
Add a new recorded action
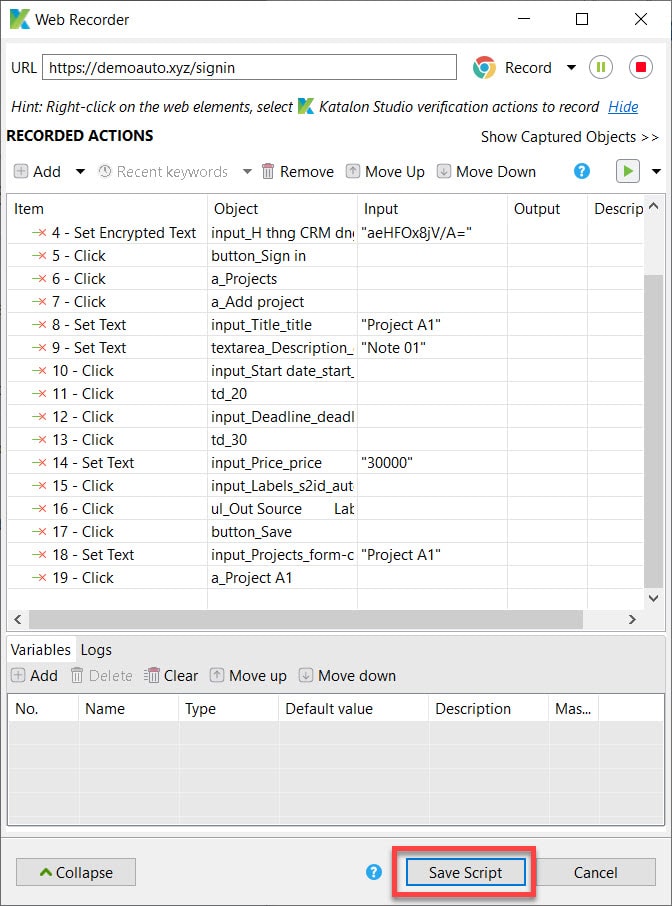pyautogui.click(x=37, y=172)
